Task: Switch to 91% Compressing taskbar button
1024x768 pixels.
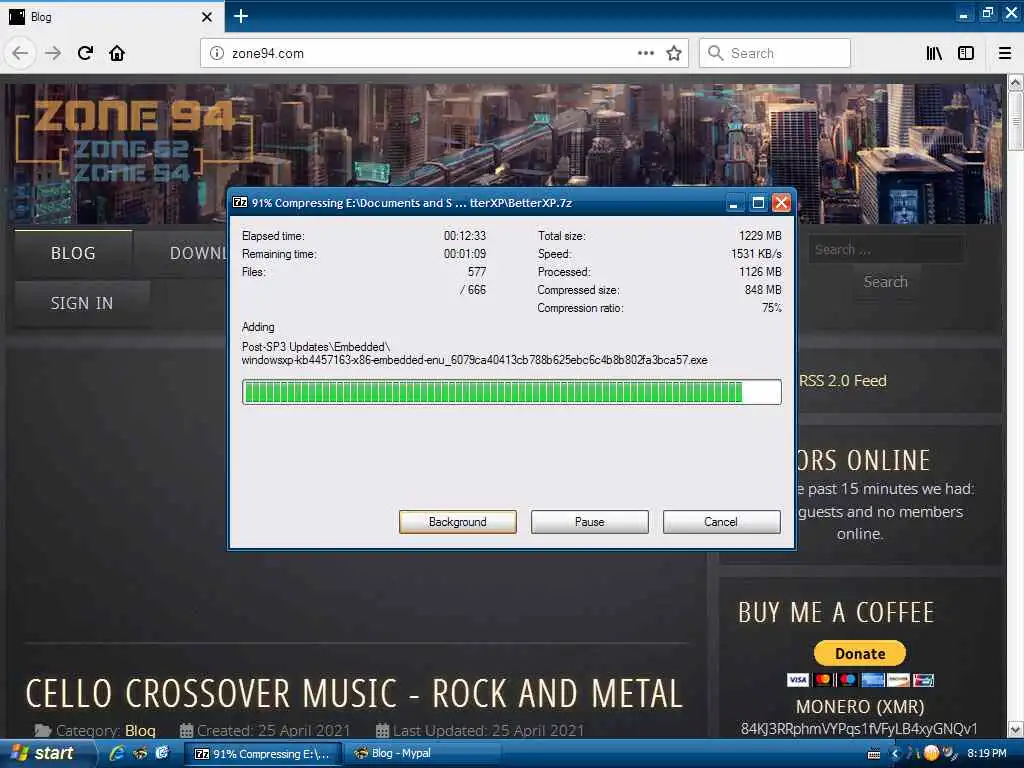Action: 262,754
